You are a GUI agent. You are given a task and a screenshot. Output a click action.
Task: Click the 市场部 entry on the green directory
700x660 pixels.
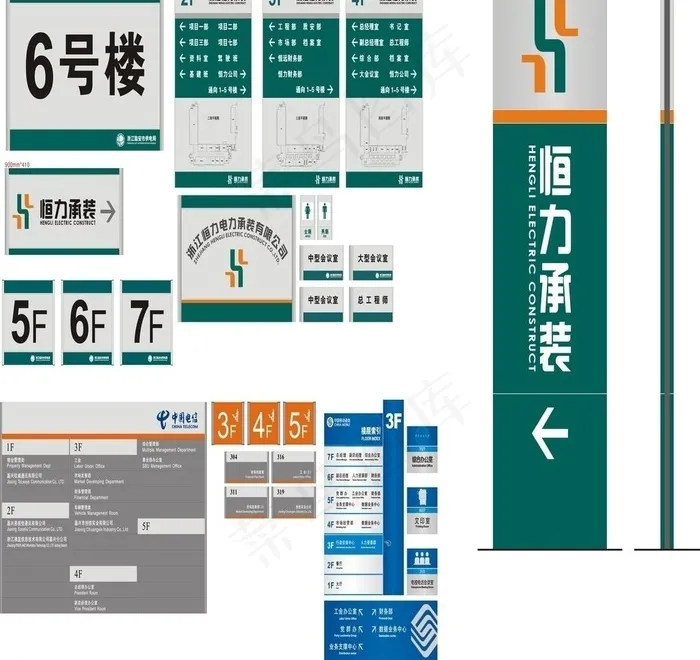287,42
